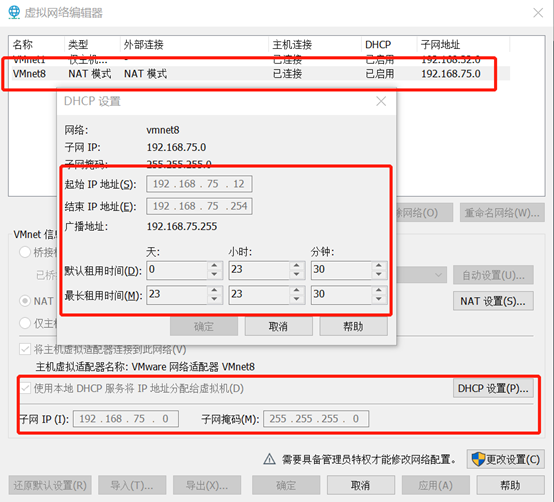The image size is (554, 502).
Task: Click the 主机连接 column header
Action: click(292, 45)
